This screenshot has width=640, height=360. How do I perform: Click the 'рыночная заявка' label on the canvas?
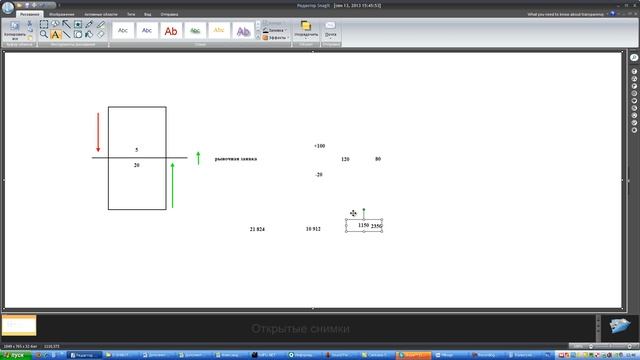click(236, 159)
